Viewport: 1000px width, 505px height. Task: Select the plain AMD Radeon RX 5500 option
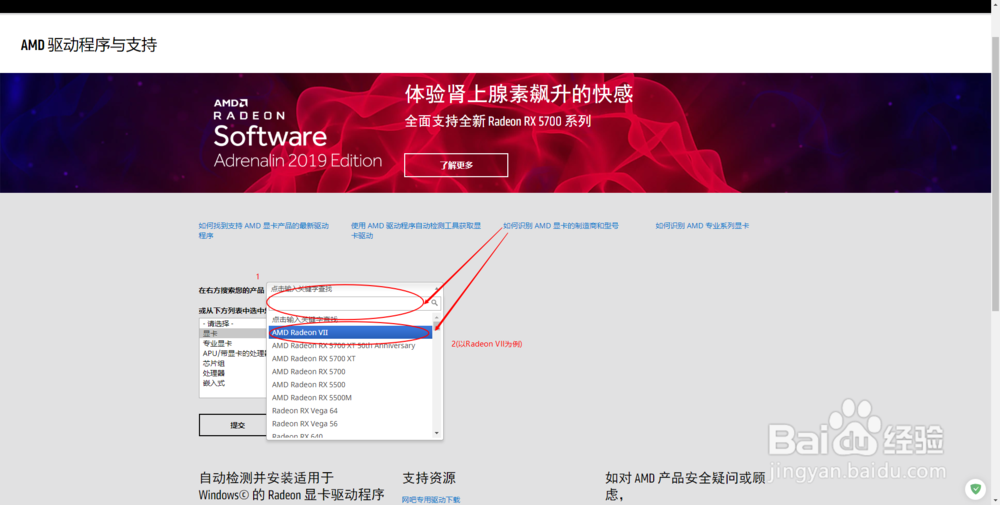click(x=350, y=384)
